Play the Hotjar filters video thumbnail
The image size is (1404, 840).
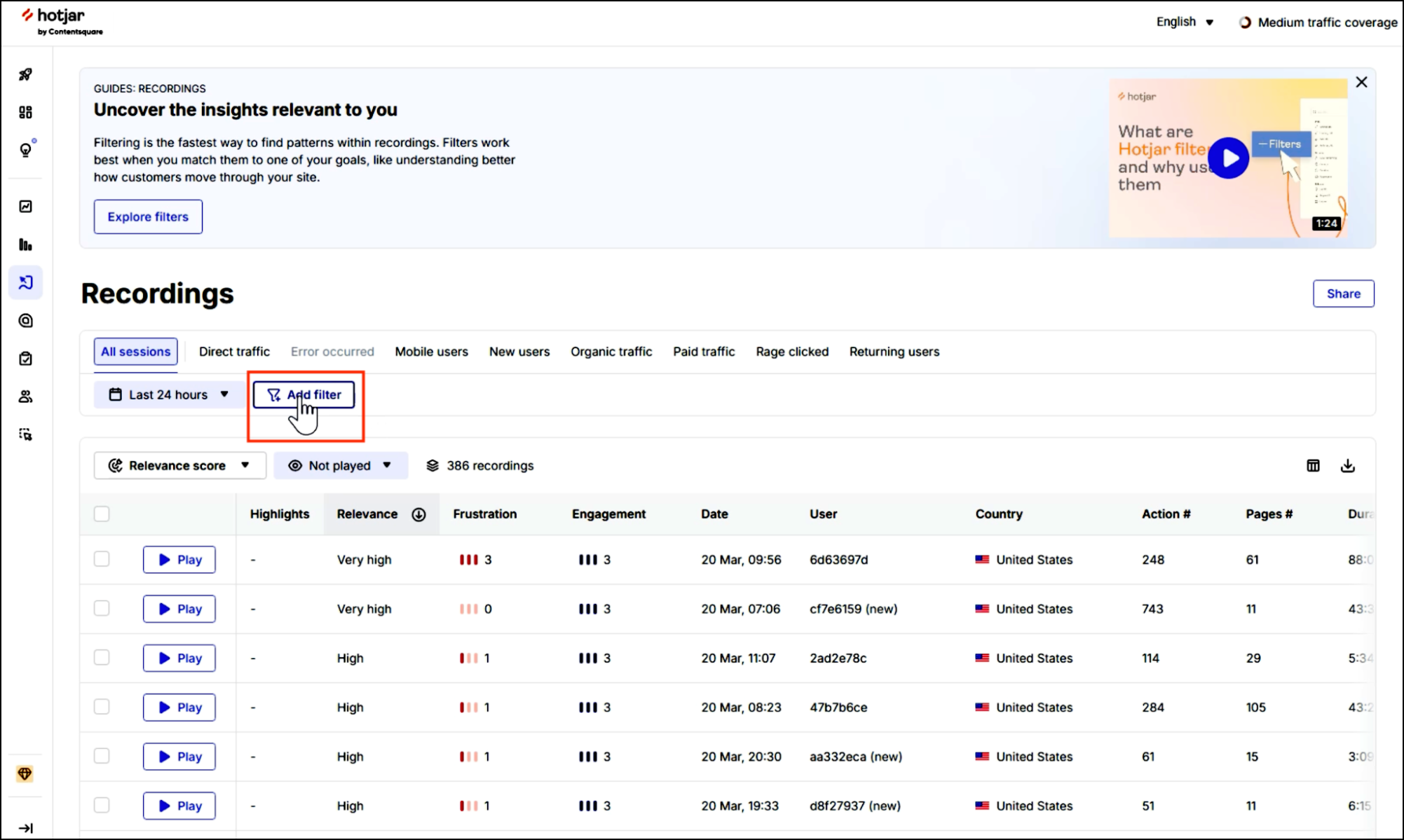[1228, 158]
